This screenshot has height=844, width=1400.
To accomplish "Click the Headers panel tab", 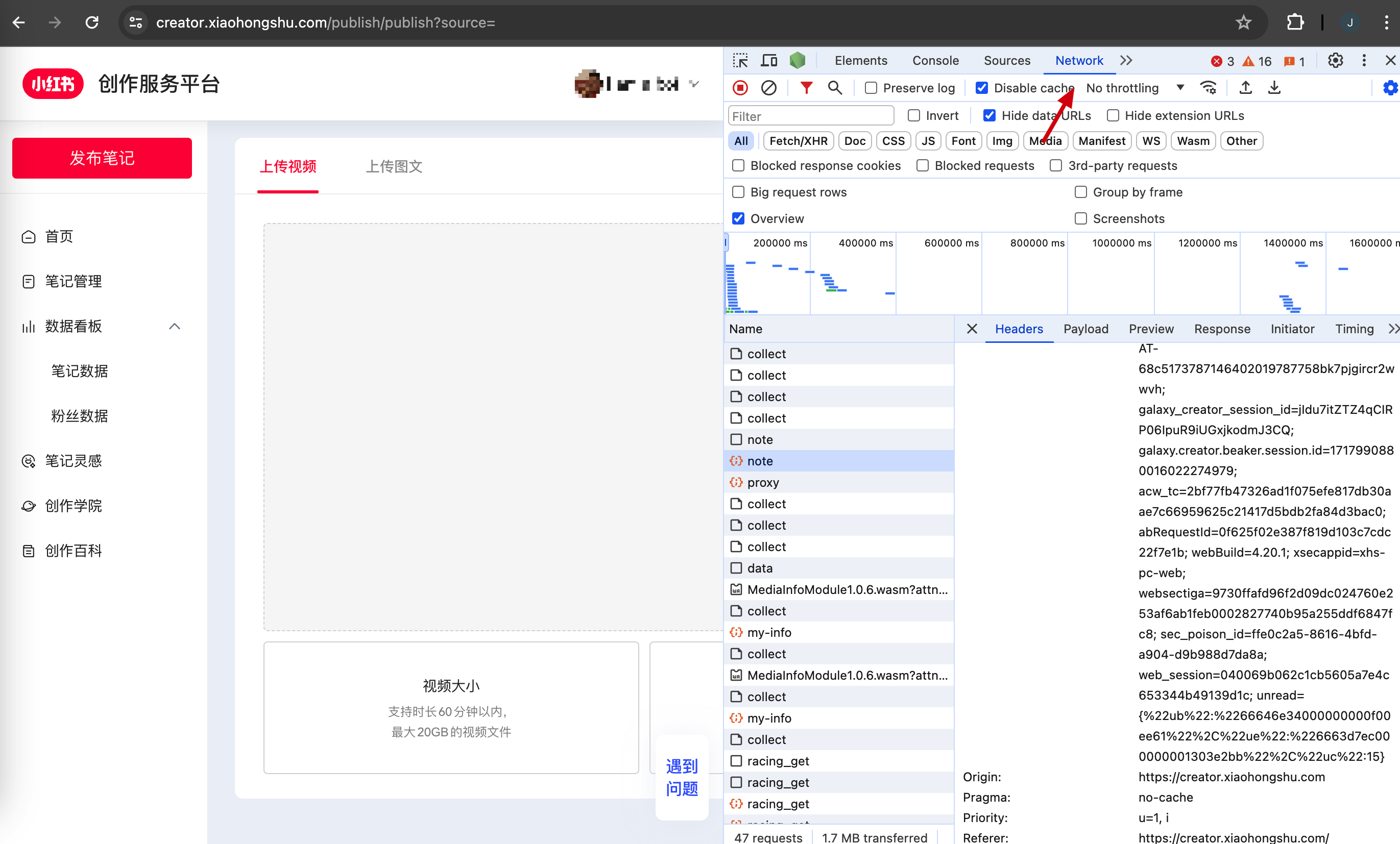I will [x=1019, y=329].
